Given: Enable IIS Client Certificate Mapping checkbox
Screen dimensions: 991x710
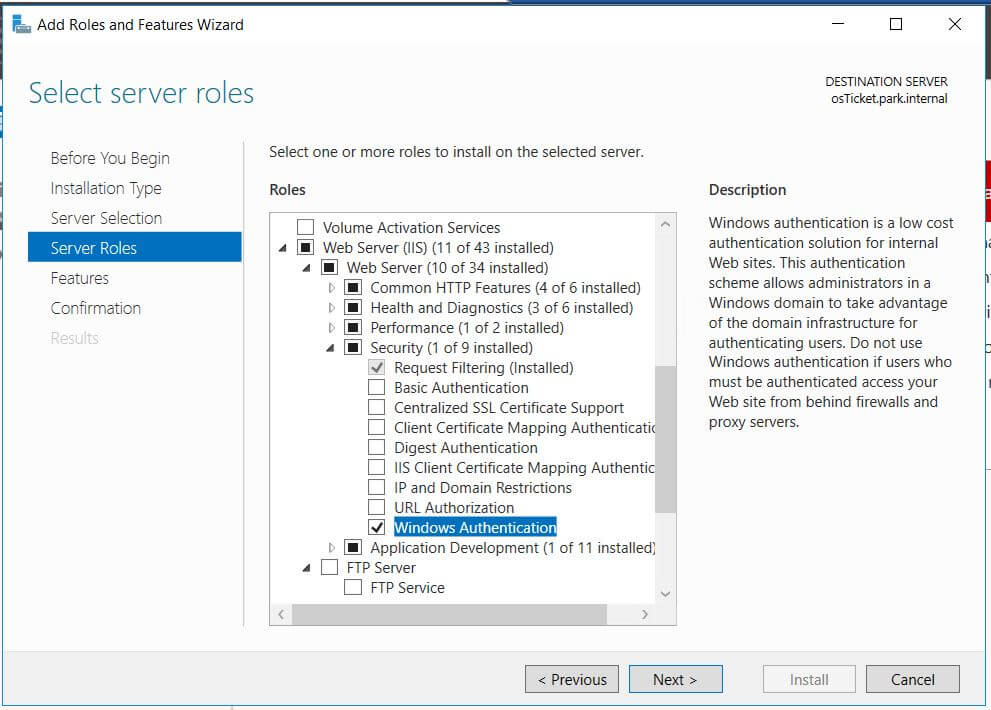Looking at the screenshot, I should pyautogui.click(x=377, y=468).
